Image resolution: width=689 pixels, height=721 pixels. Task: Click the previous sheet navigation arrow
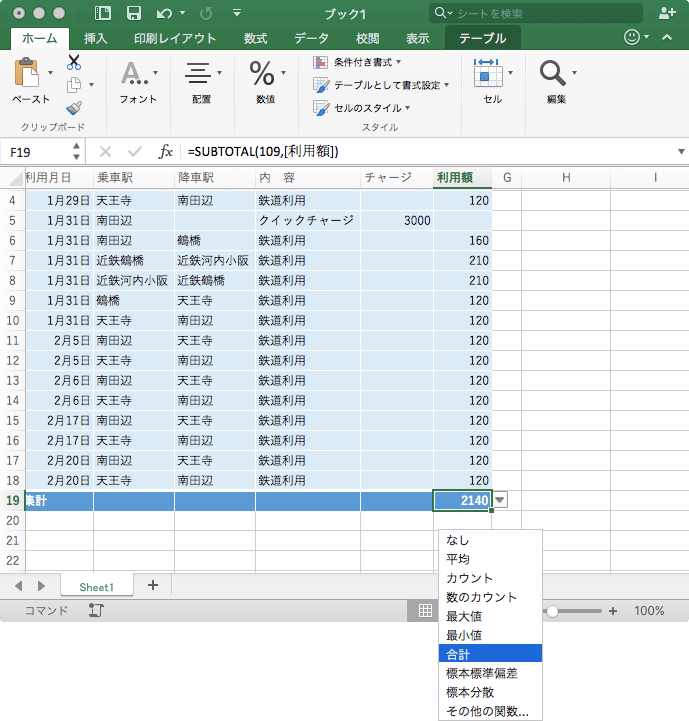[19, 586]
